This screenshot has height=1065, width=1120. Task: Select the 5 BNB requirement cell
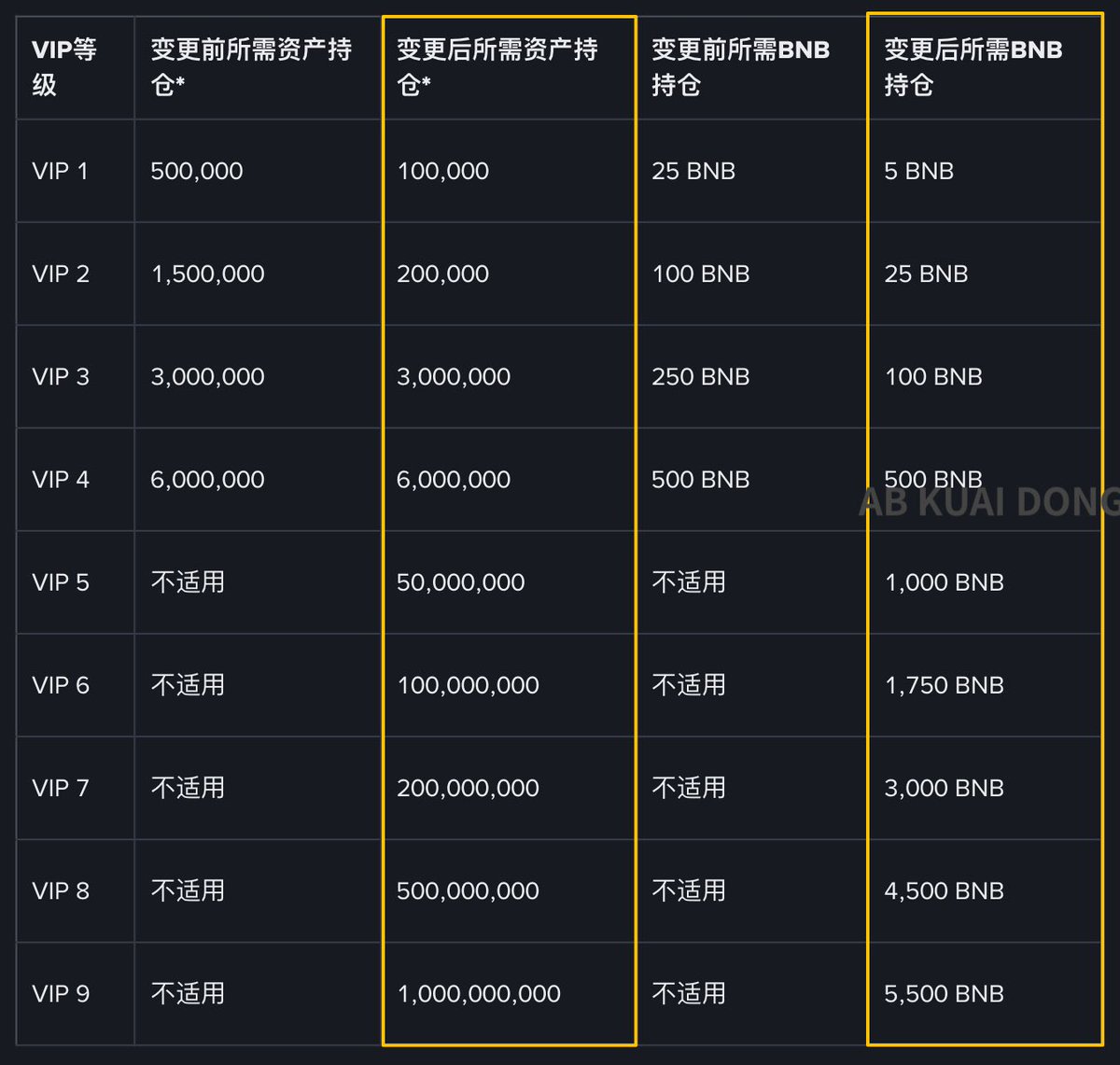[918, 172]
